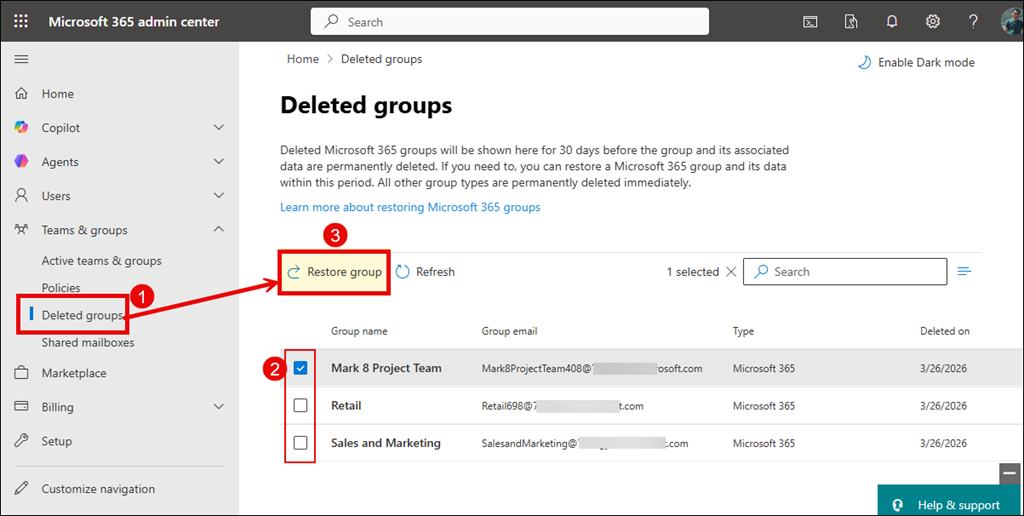
Task: Sort by Group email column header
Action: (x=509, y=331)
